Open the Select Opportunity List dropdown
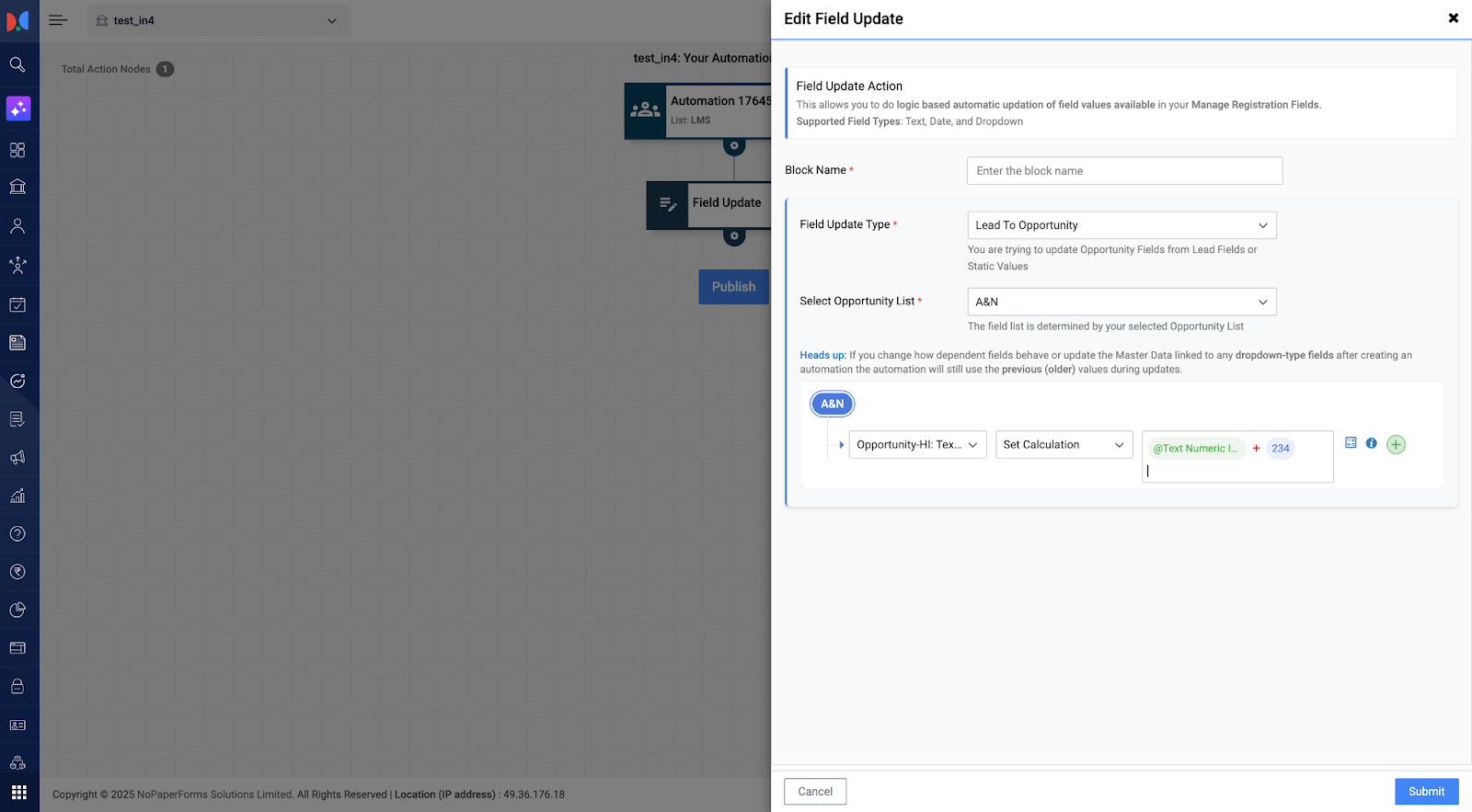Viewport: 1472px width, 812px height. (1121, 302)
